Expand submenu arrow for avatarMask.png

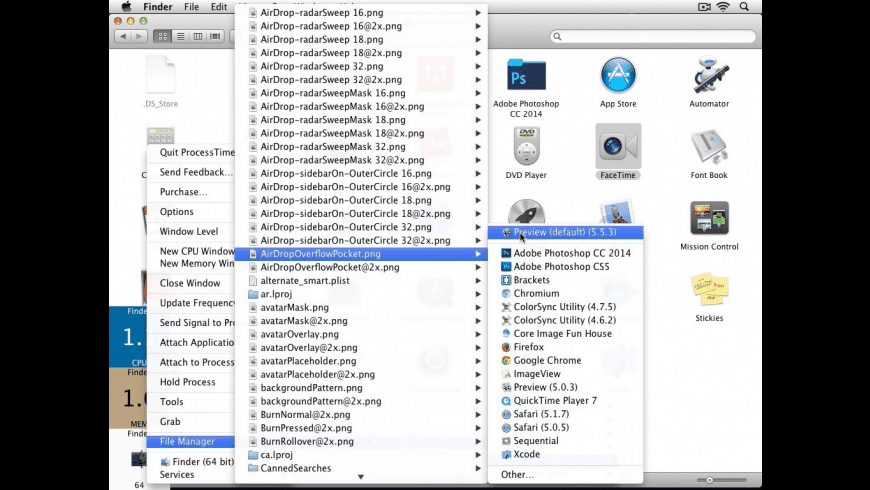point(478,307)
